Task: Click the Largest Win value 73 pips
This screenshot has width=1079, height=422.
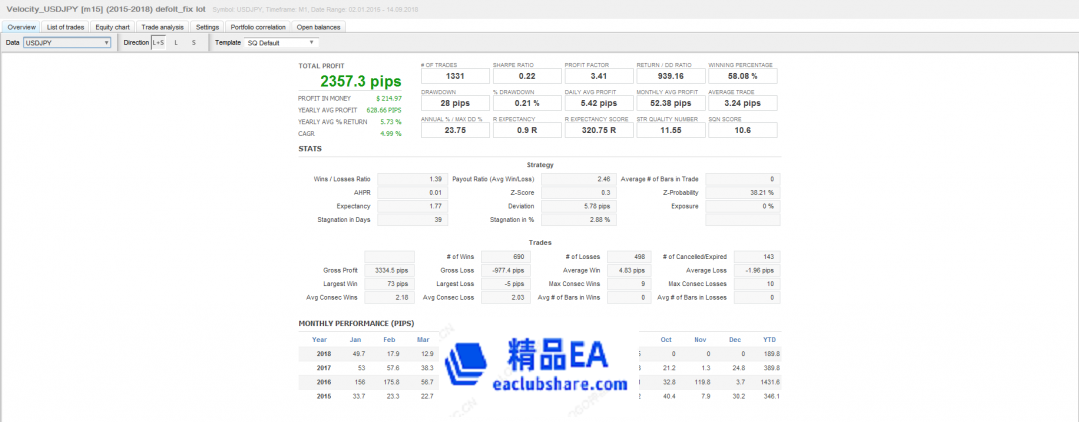Action: [x=389, y=284]
